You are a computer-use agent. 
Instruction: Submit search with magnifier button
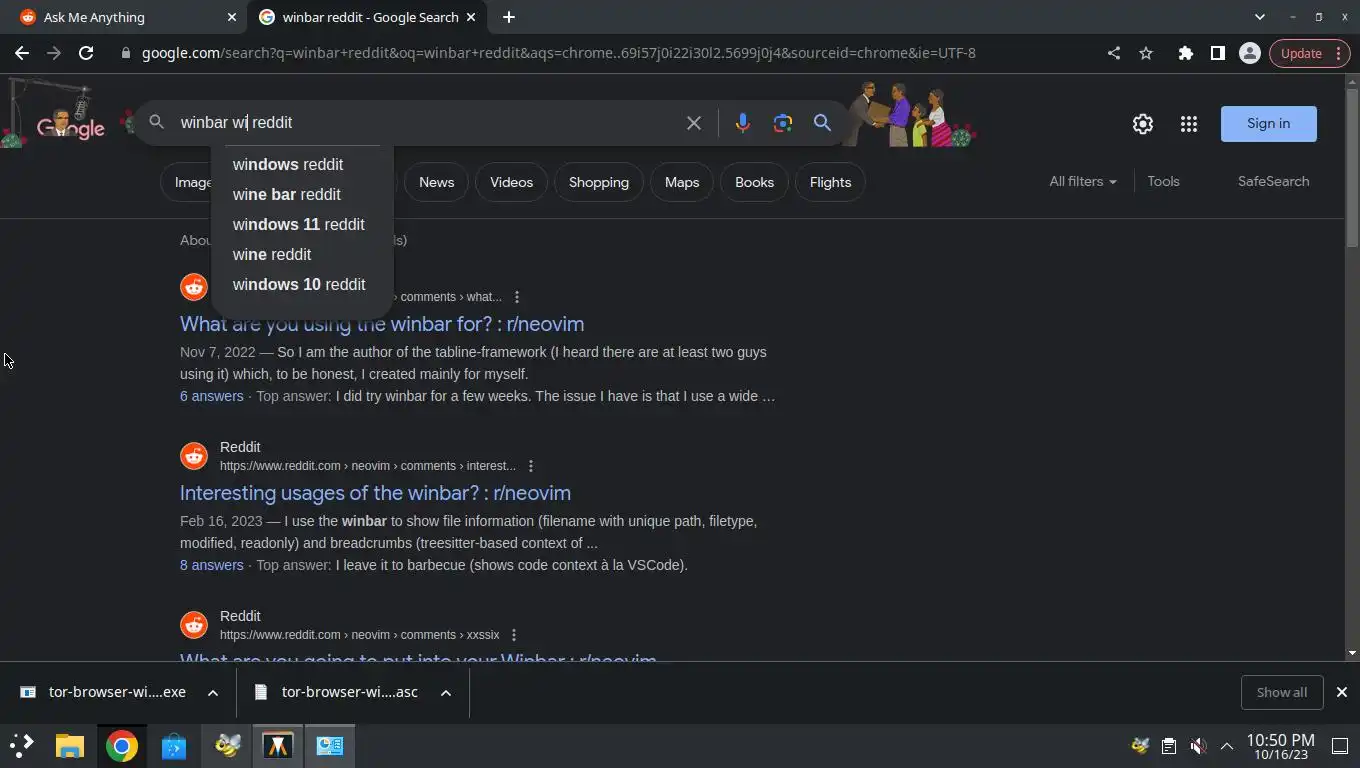tap(822, 123)
